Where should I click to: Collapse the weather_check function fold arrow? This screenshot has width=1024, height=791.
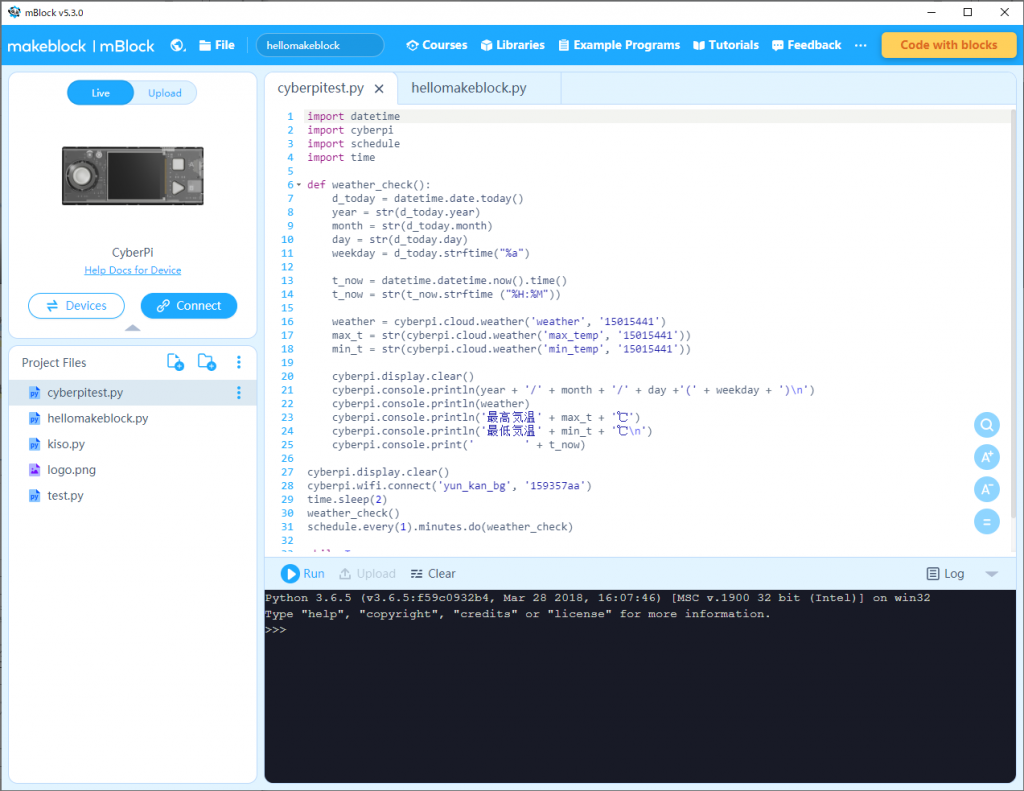[x=299, y=185]
